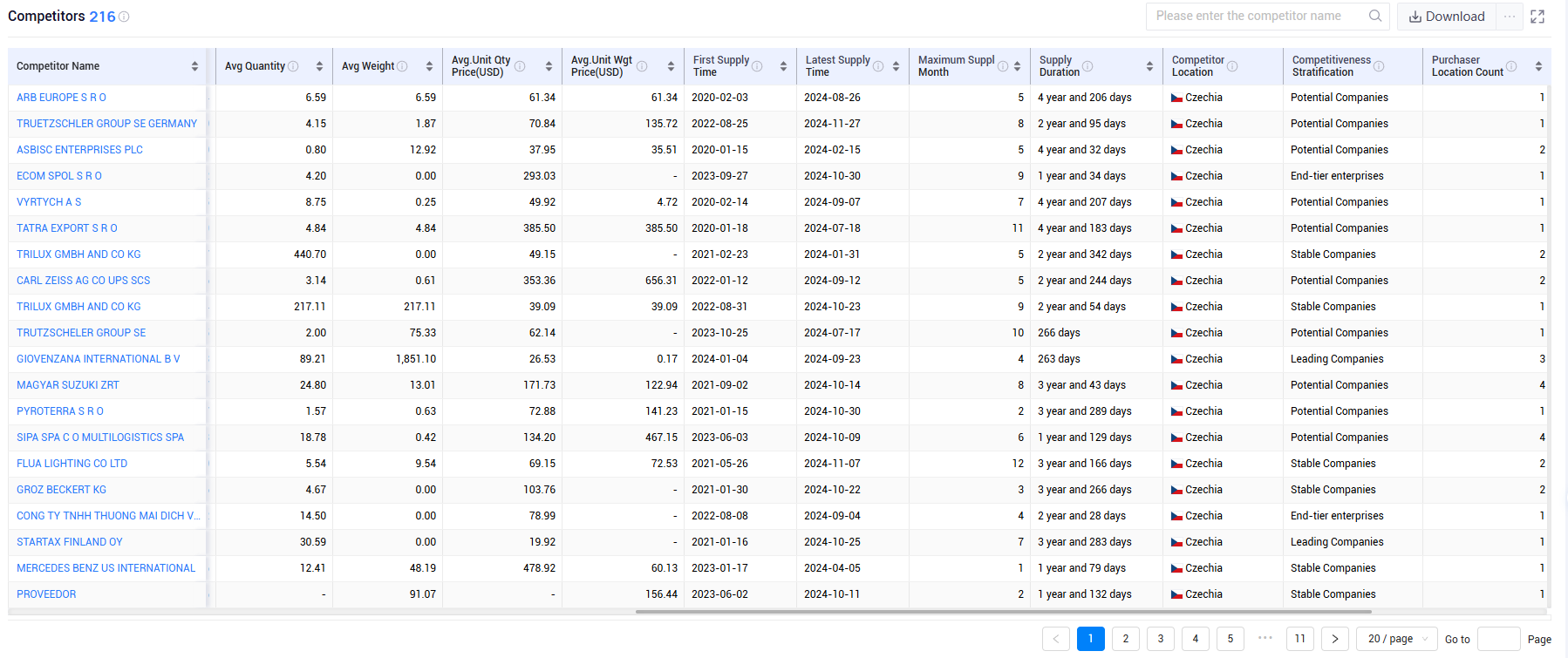This screenshot has width=1568, height=658.
Task: Expand table to fullscreen
Action: [1537, 17]
